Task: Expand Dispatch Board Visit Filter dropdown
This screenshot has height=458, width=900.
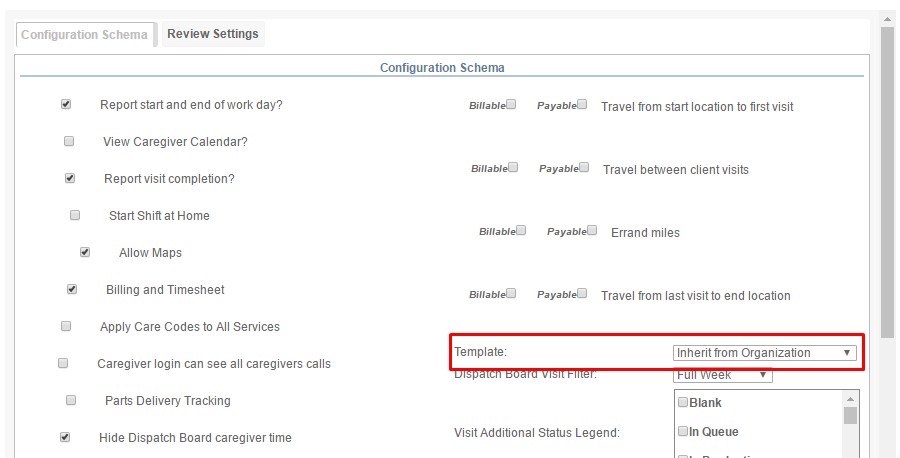Action: (723, 375)
